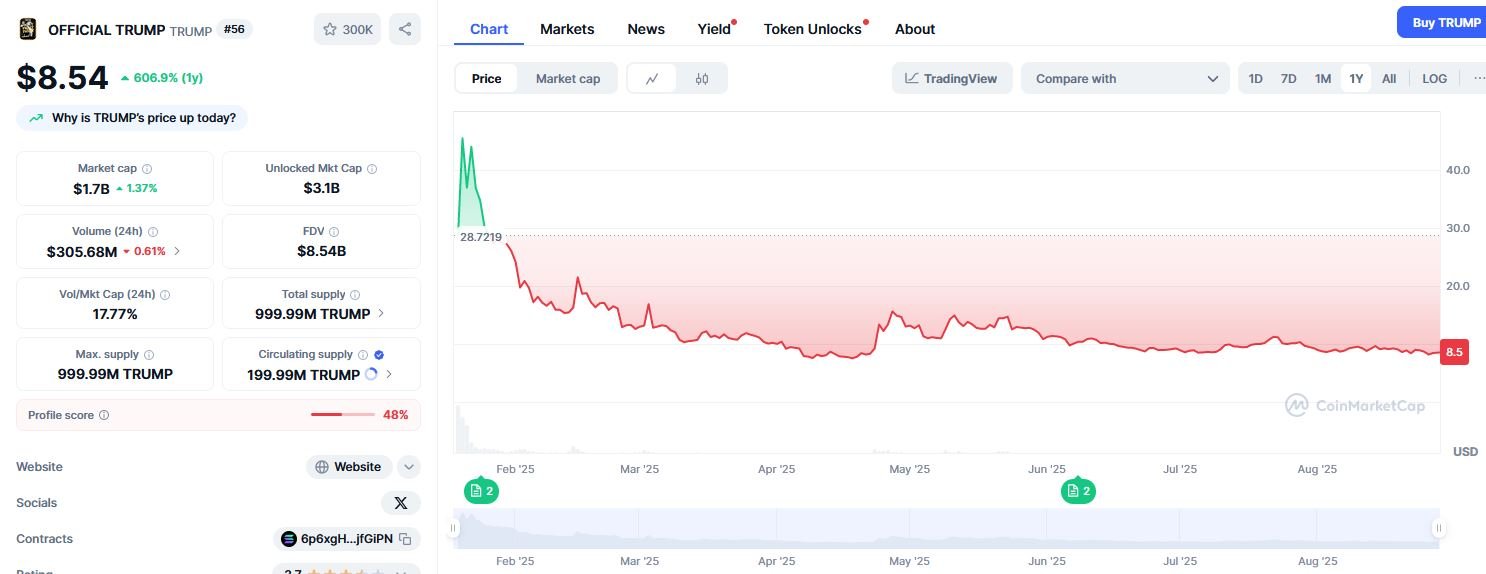The width and height of the screenshot is (1486, 574).
Task: Click the Jun '25 event marker badge
Action: tap(1077, 491)
